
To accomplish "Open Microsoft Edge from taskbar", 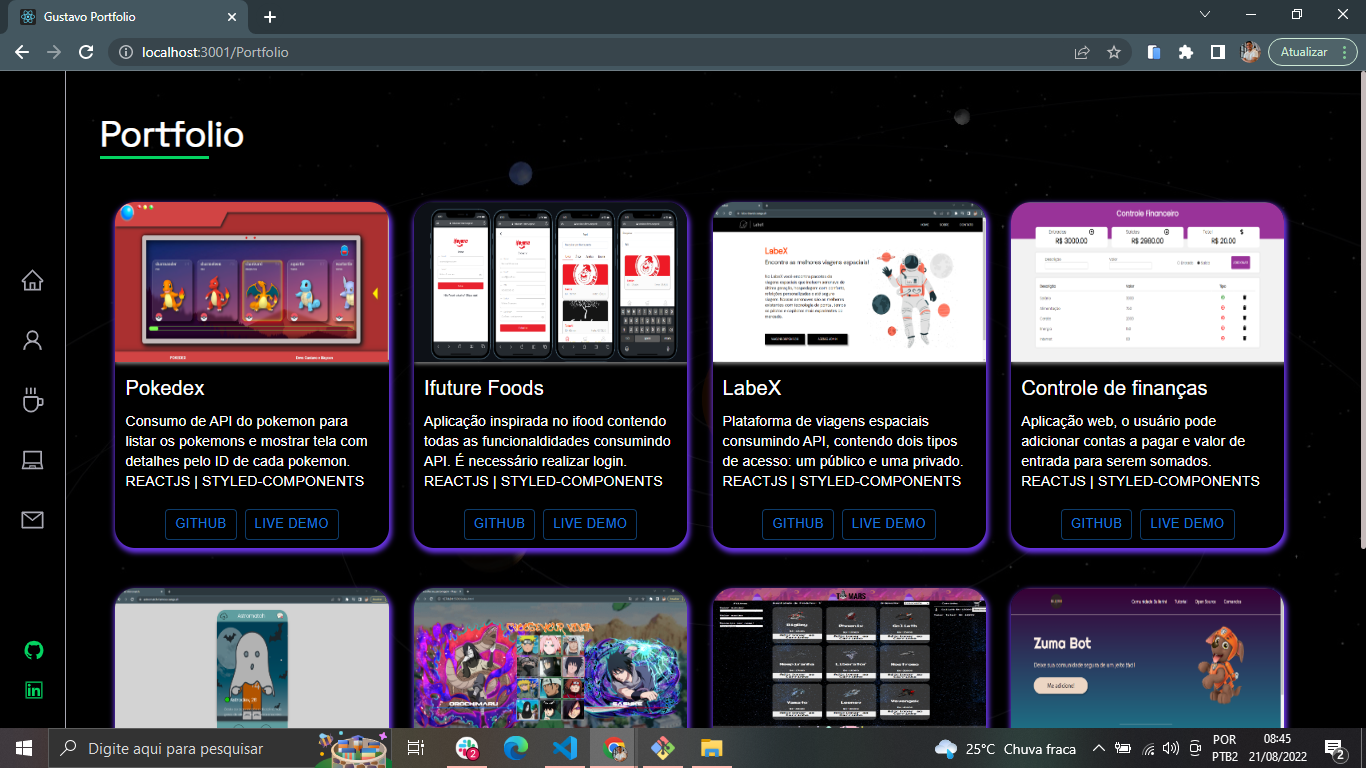I will point(516,748).
